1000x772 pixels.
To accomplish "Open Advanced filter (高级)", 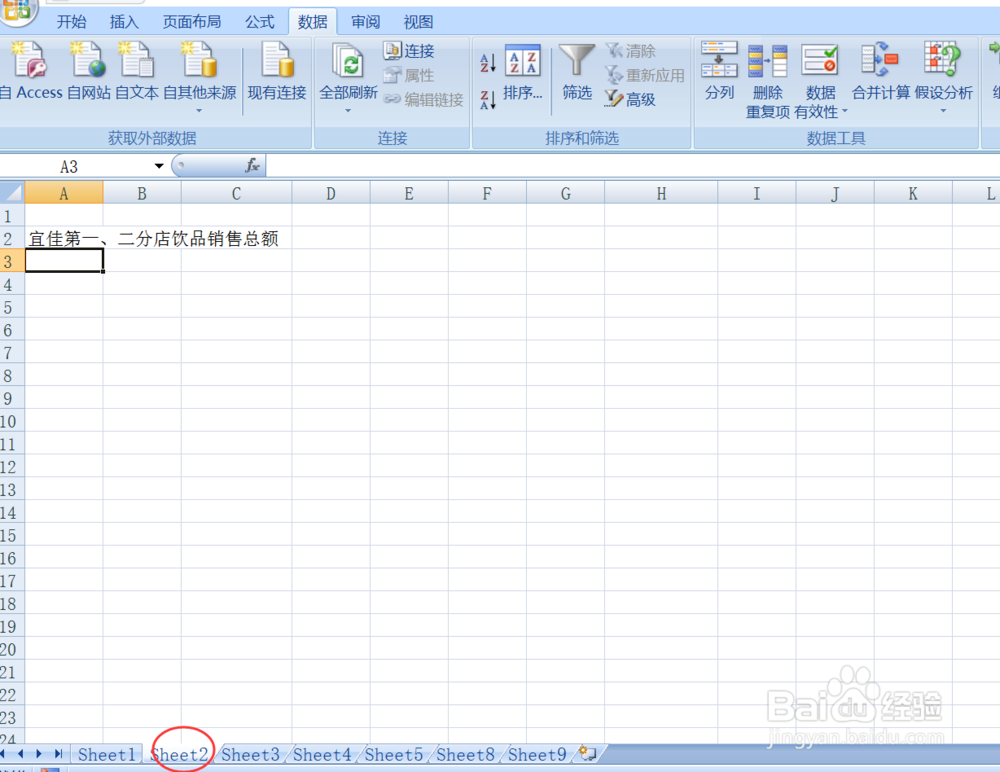I will pyautogui.click(x=630, y=100).
